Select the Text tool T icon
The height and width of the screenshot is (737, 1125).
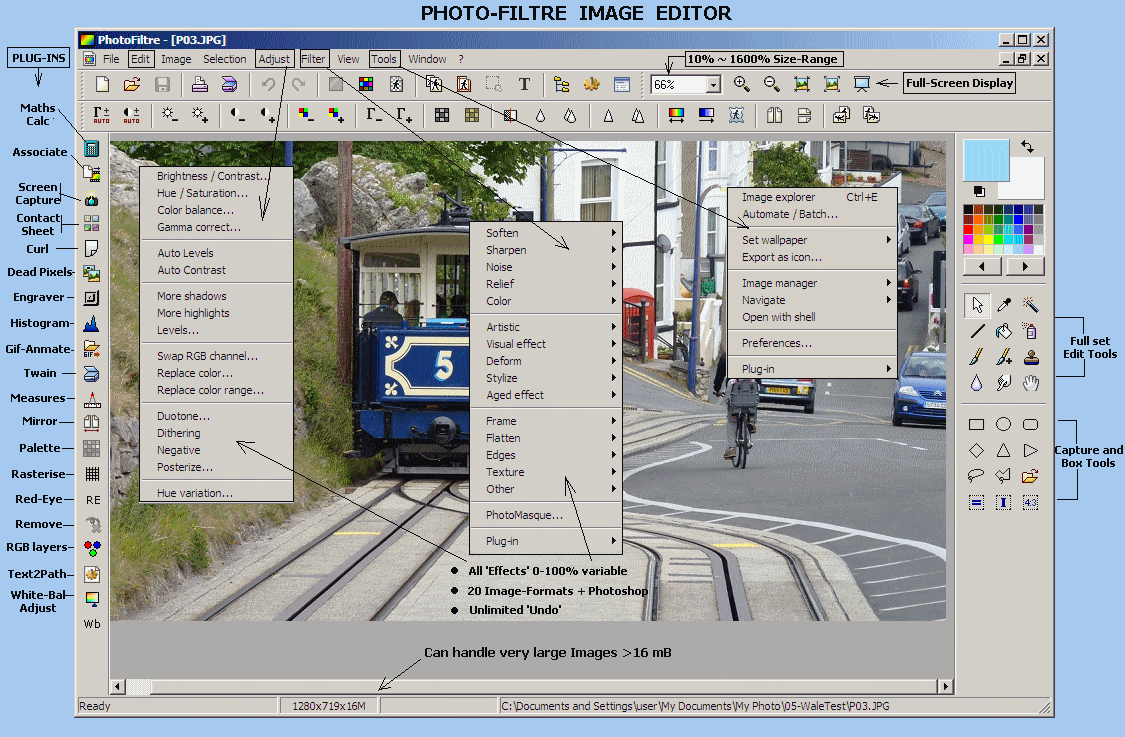(x=524, y=84)
